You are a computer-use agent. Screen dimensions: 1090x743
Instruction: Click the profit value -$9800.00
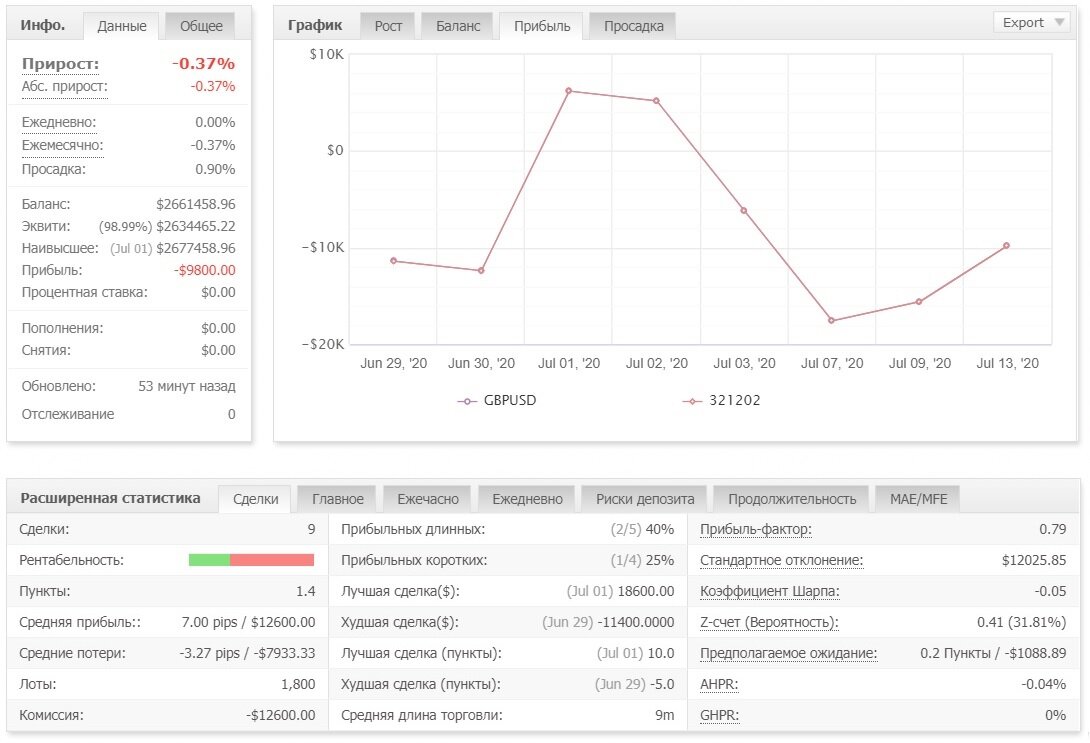point(204,270)
